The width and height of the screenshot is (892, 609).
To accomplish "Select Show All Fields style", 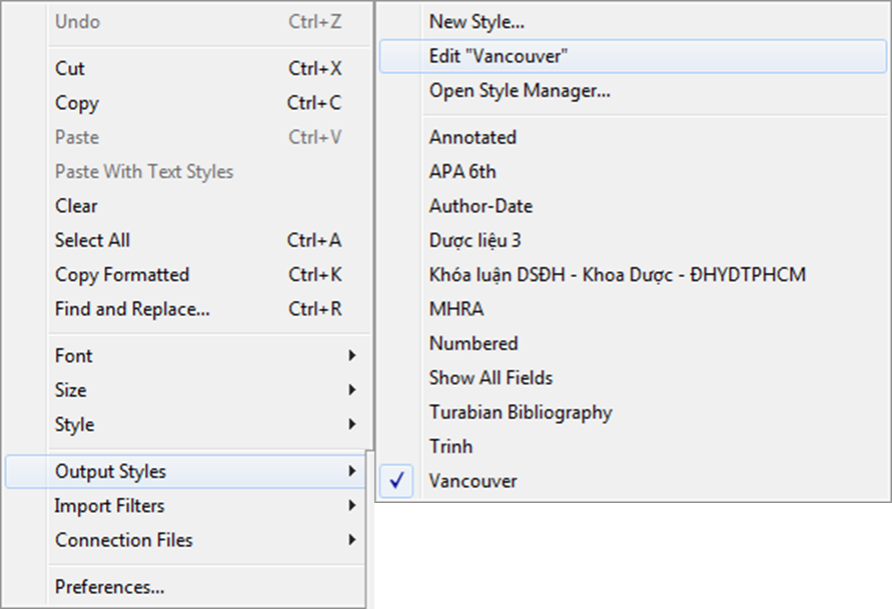I will click(633, 378).
